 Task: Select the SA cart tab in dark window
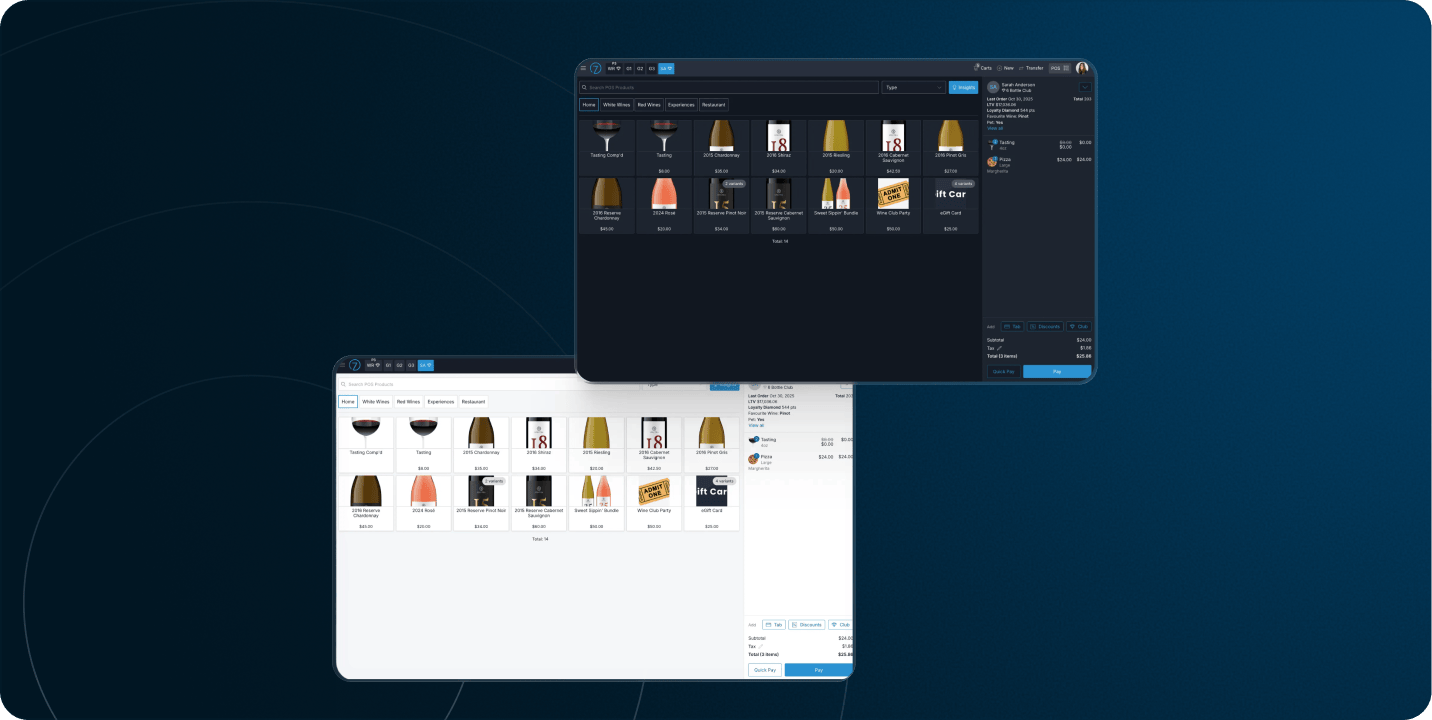(666, 68)
